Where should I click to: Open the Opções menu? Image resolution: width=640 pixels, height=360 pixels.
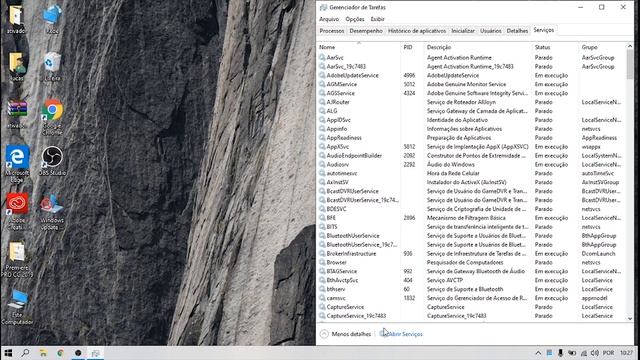pyautogui.click(x=355, y=19)
